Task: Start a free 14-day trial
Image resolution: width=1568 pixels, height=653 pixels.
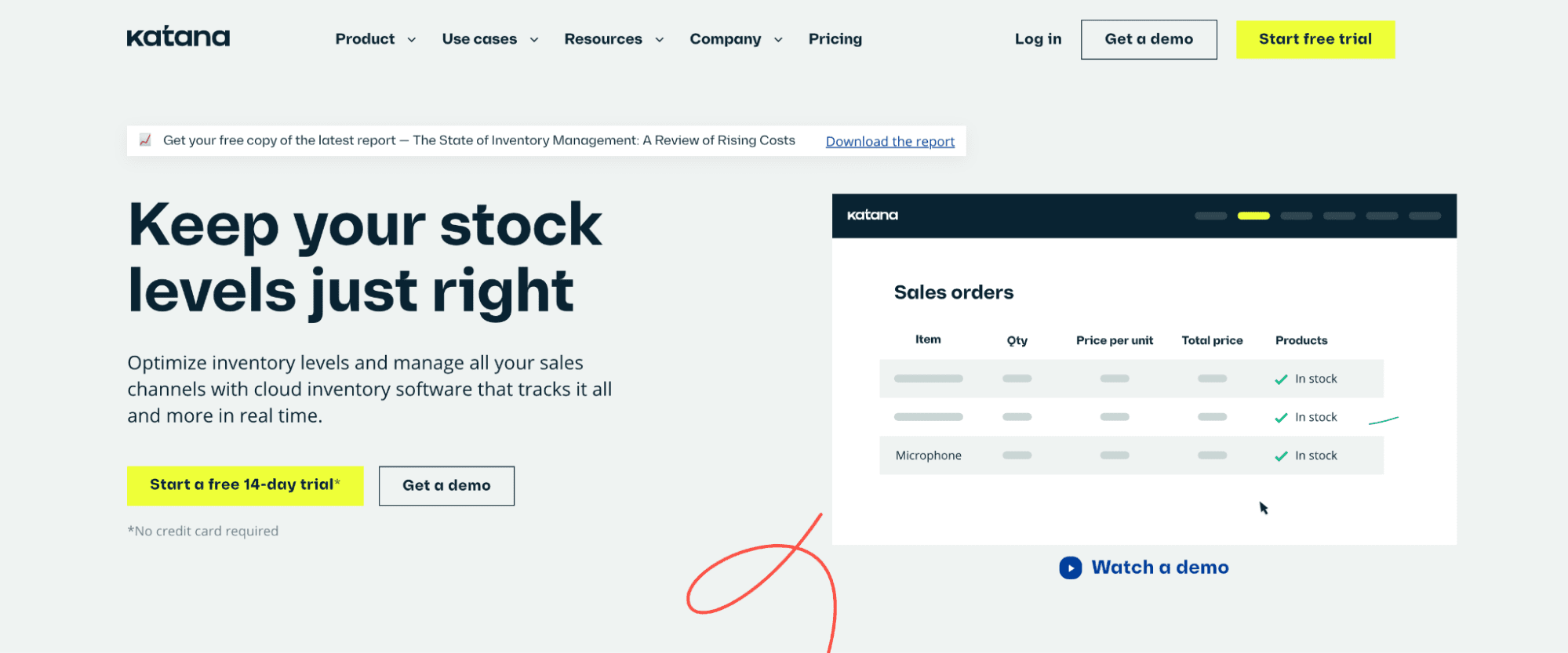Action: point(245,485)
